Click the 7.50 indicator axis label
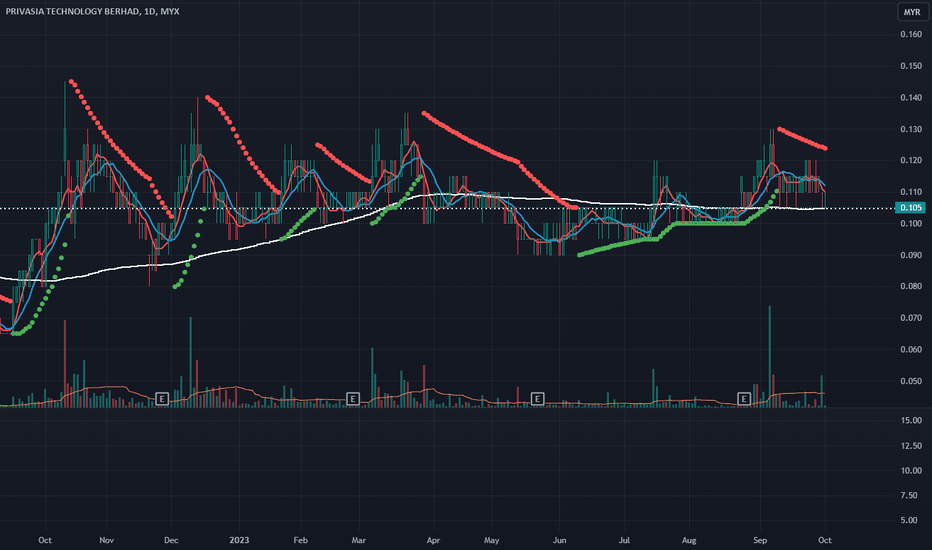Screen dimensions: 932x550 pos(909,495)
